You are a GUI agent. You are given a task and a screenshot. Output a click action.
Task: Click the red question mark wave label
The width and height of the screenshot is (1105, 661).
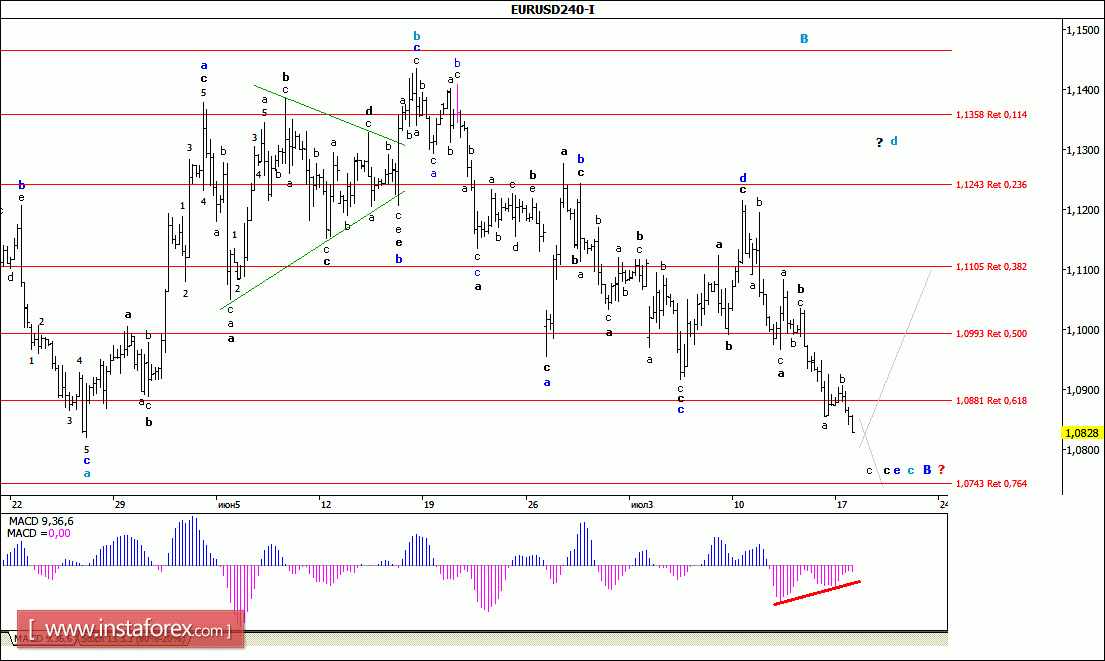pos(941,470)
